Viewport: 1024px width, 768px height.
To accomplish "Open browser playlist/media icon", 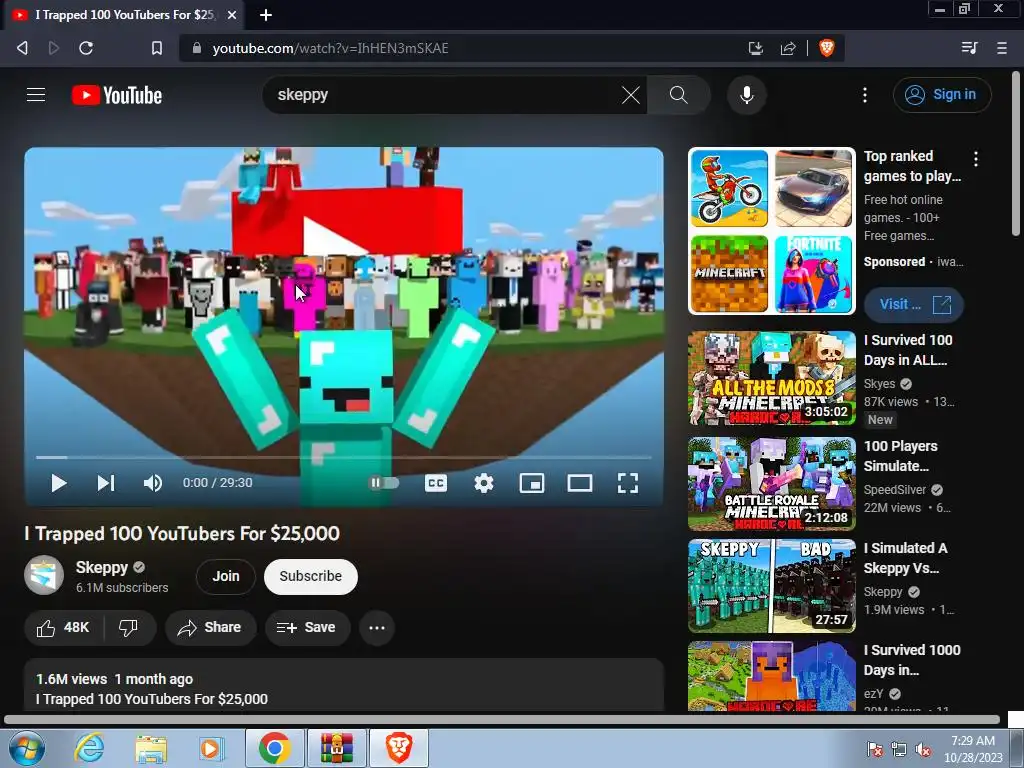I will 969,48.
